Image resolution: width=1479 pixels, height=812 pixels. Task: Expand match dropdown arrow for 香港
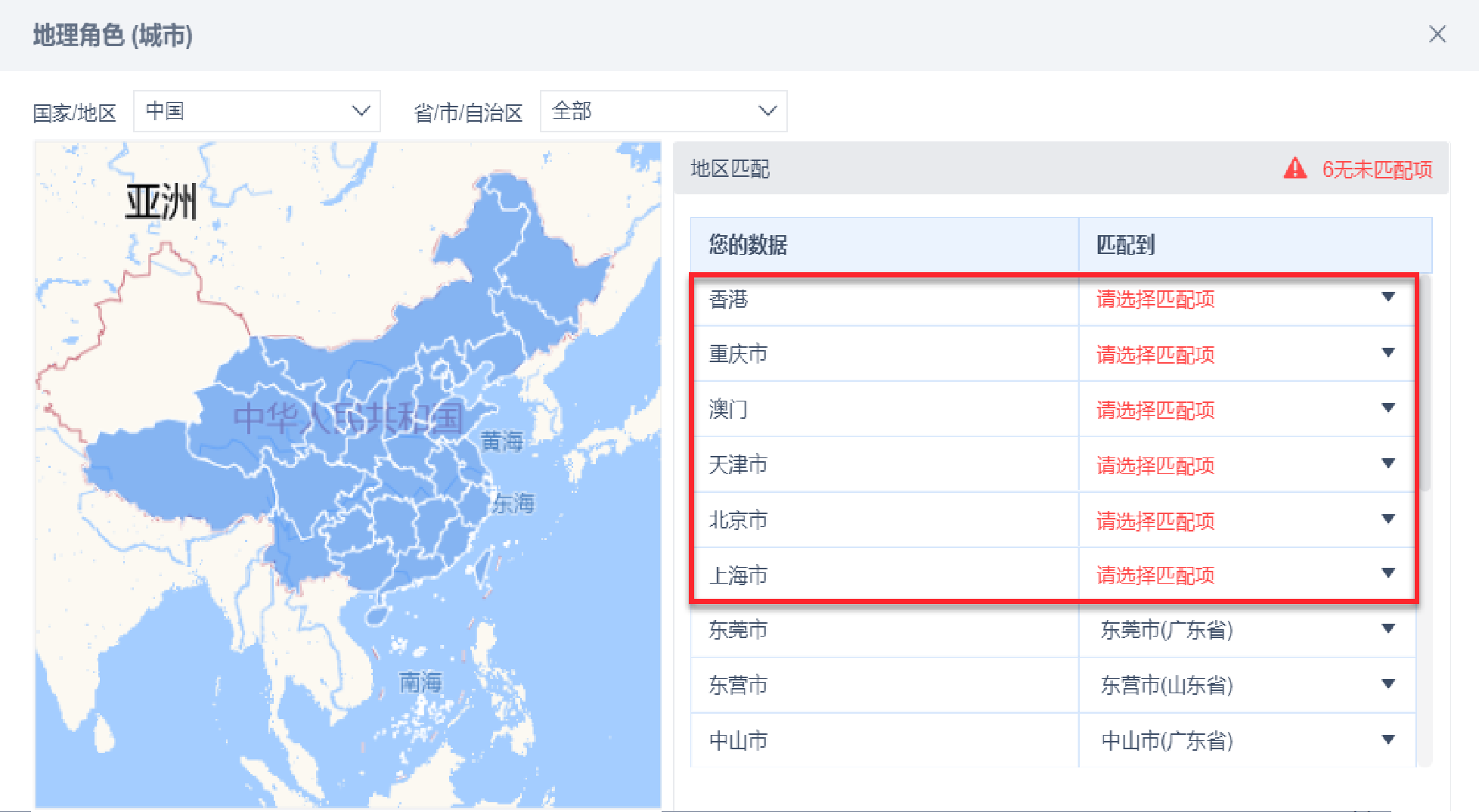(x=1388, y=297)
